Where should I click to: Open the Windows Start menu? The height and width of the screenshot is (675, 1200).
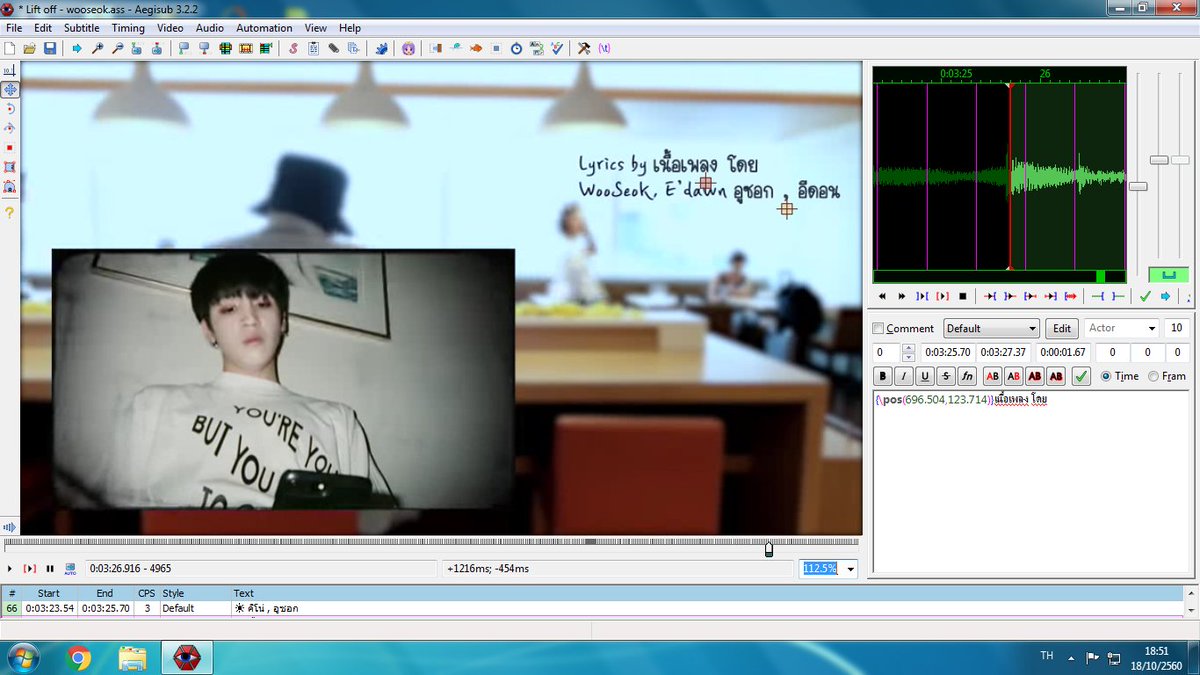point(22,658)
